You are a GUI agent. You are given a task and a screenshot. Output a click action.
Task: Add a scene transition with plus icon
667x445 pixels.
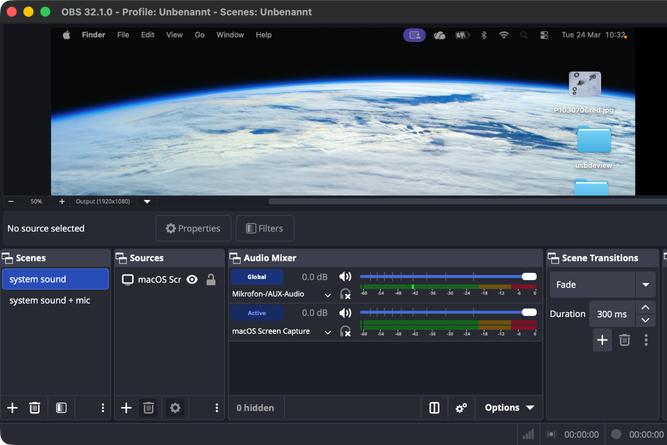click(x=602, y=340)
